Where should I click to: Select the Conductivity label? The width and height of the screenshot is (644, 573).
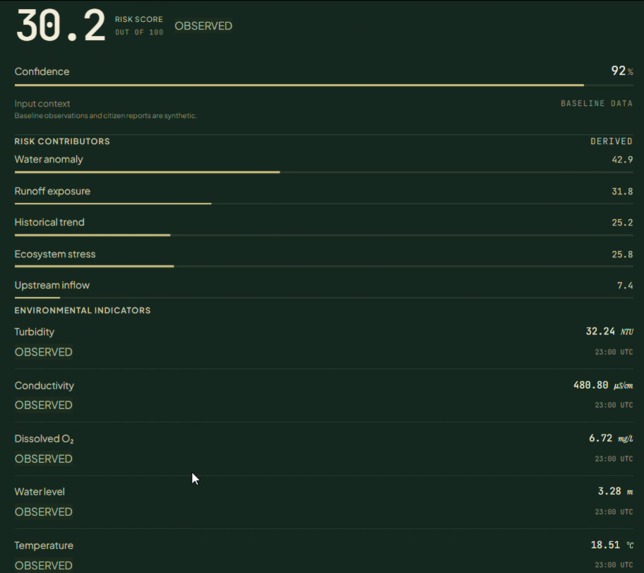click(44, 386)
